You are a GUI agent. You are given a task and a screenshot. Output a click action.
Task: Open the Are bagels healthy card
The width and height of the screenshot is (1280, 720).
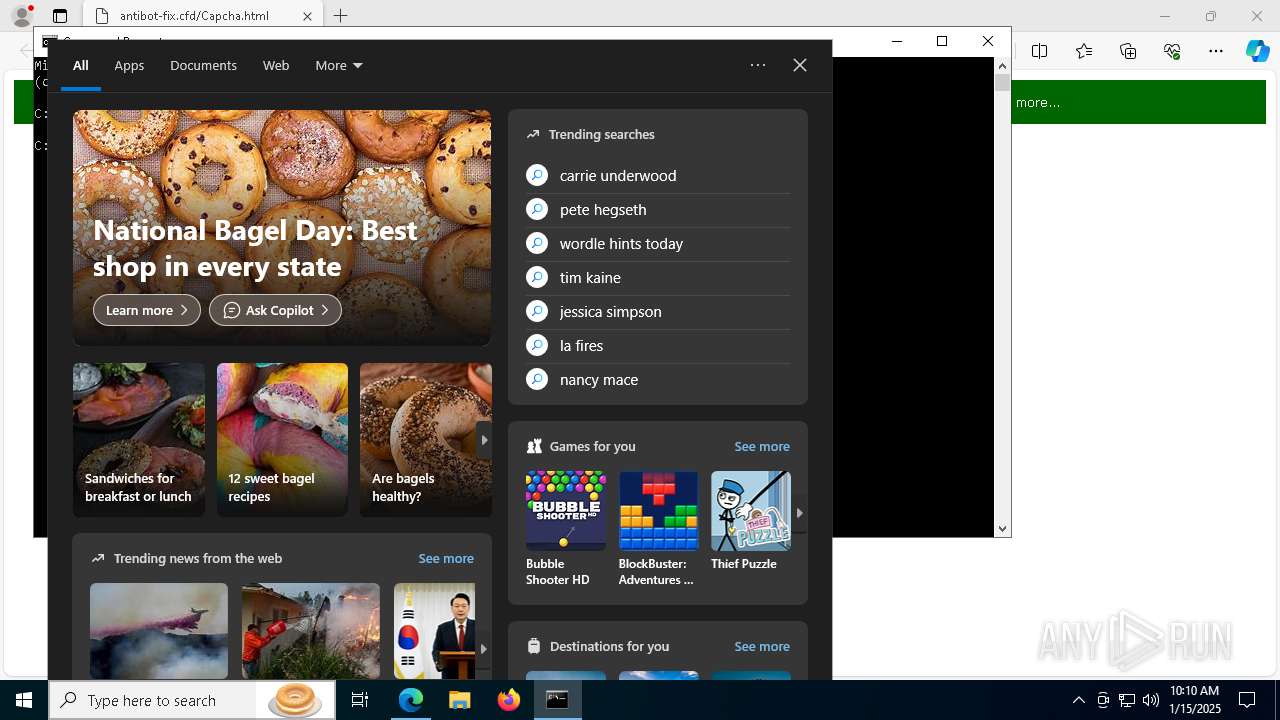click(x=426, y=440)
